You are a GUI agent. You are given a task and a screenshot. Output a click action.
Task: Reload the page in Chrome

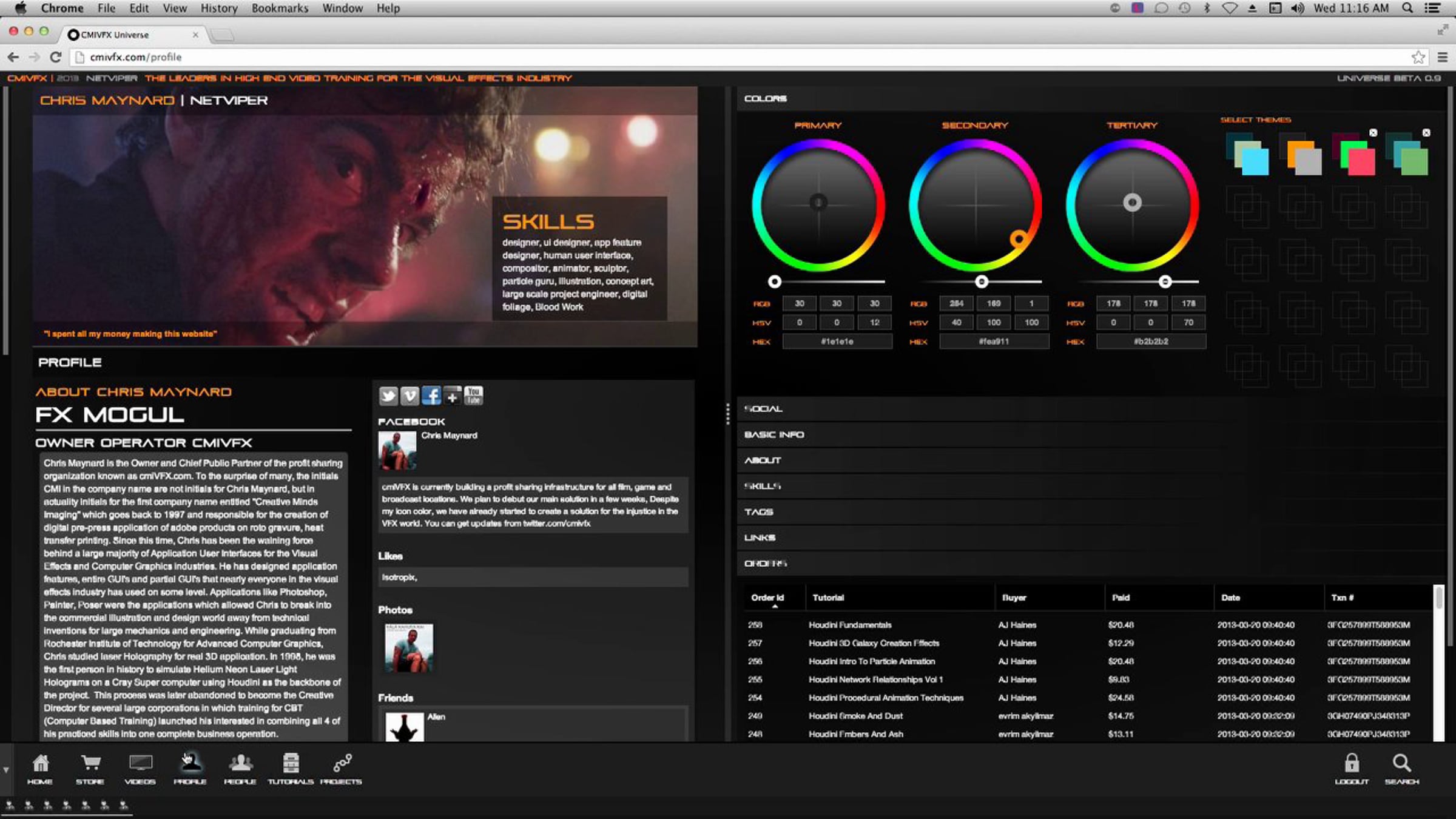(56, 57)
